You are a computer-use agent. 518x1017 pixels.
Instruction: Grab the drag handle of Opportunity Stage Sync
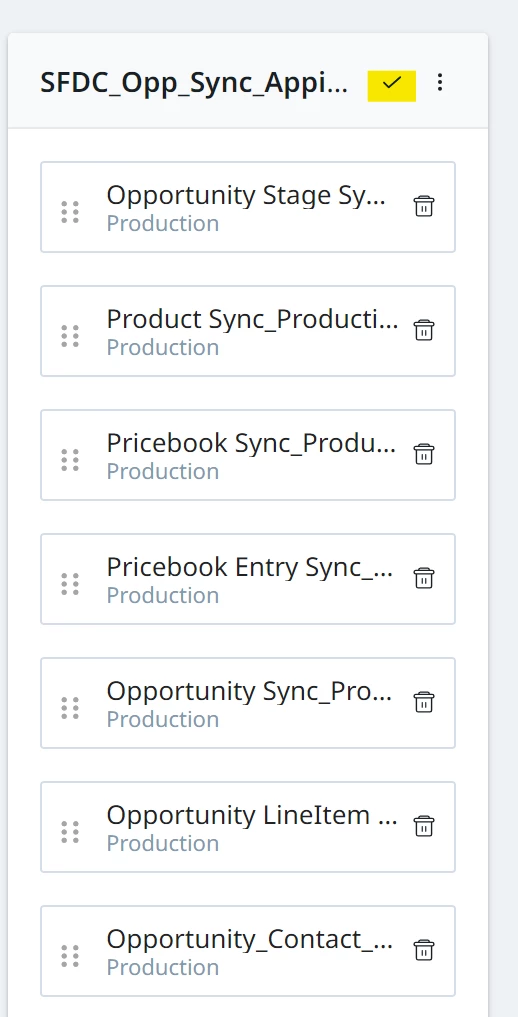point(70,212)
